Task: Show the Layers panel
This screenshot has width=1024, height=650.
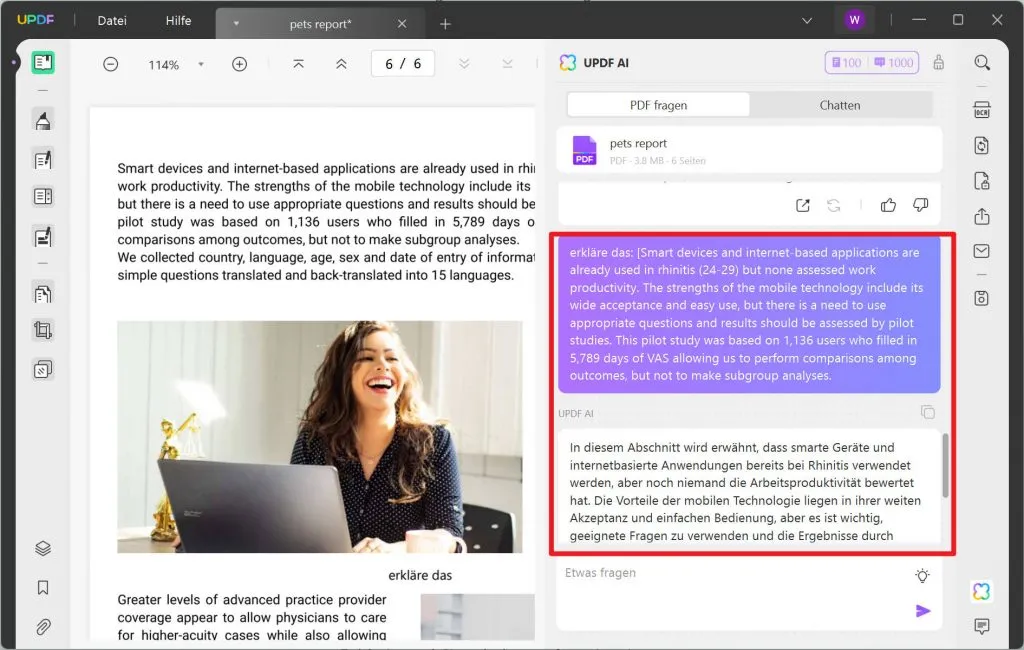Action: coord(43,548)
